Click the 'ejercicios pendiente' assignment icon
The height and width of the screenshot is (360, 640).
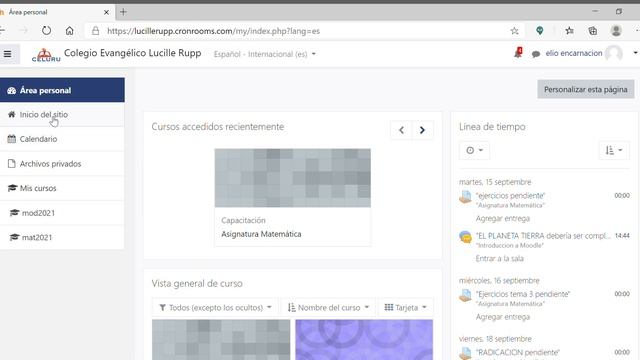coord(465,198)
